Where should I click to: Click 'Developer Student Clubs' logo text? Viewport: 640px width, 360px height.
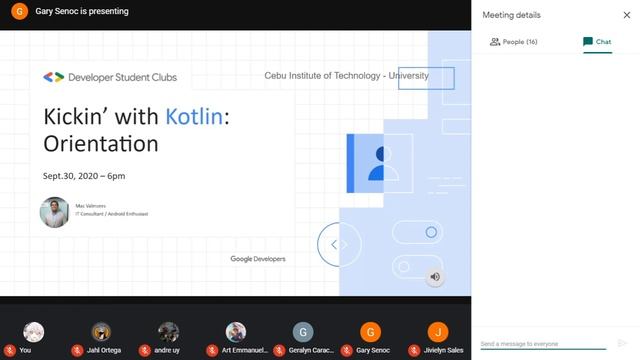[122, 77]
